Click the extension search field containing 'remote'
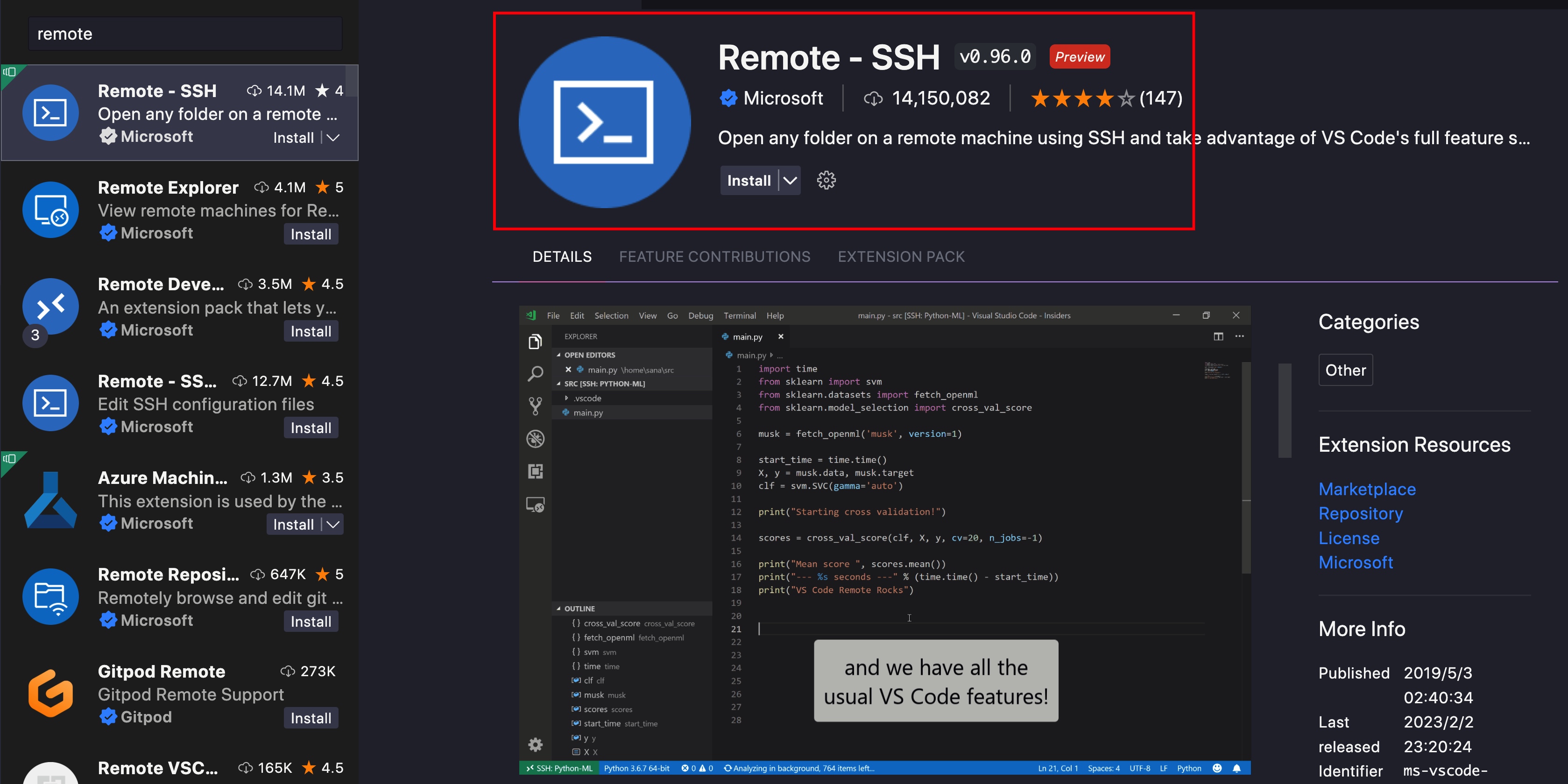The image size is (1568, 784). [185, 34]
